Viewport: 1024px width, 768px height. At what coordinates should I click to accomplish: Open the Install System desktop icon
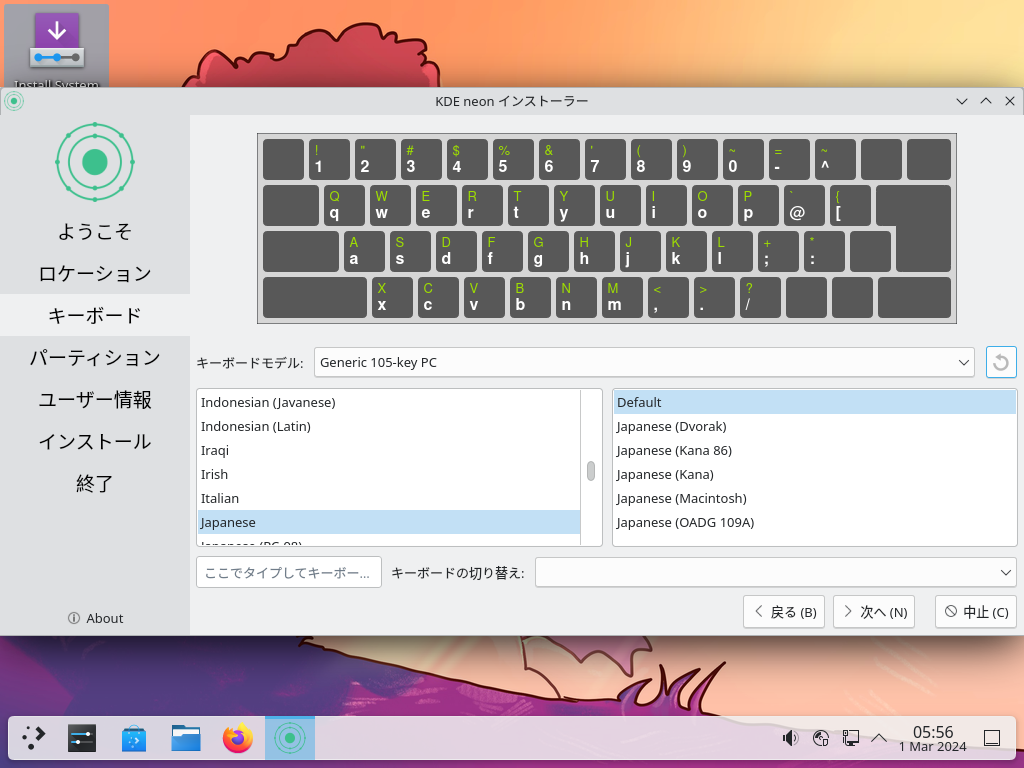click(57, 47)
